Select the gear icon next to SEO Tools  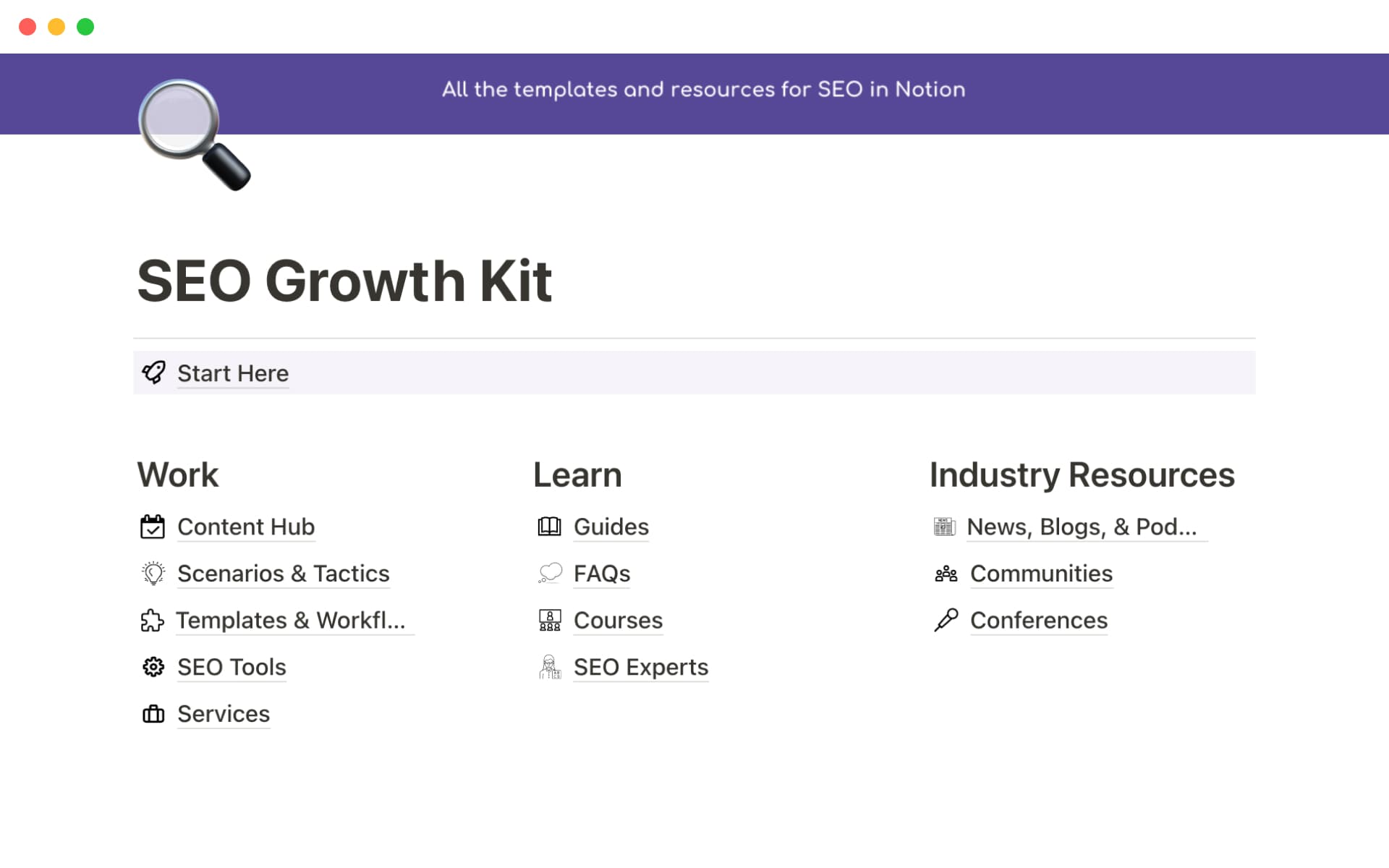153,667
